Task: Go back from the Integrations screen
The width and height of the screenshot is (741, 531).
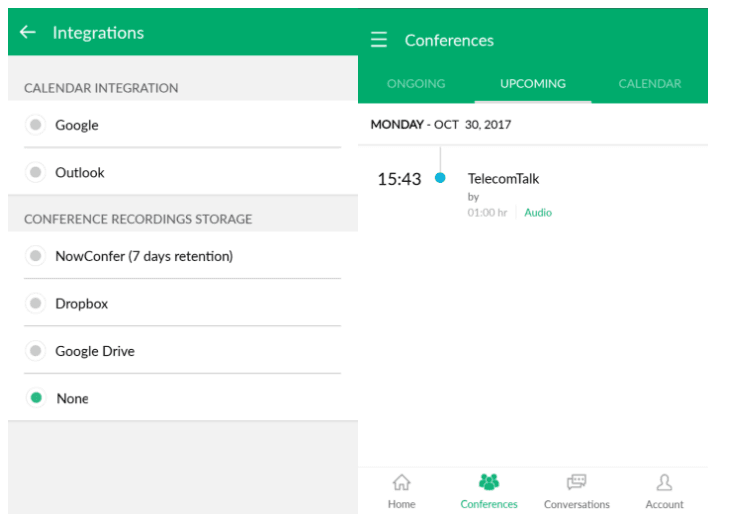Action: coord(27,32)
